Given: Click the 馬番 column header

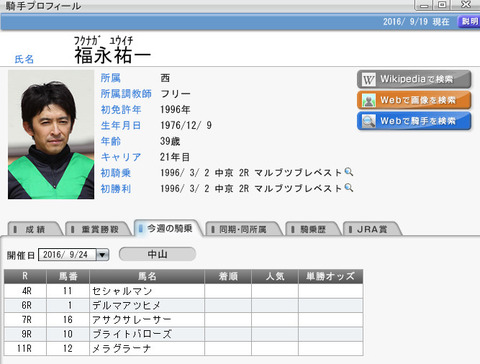Looking at the screenshot, I should [x=68, y=276].
